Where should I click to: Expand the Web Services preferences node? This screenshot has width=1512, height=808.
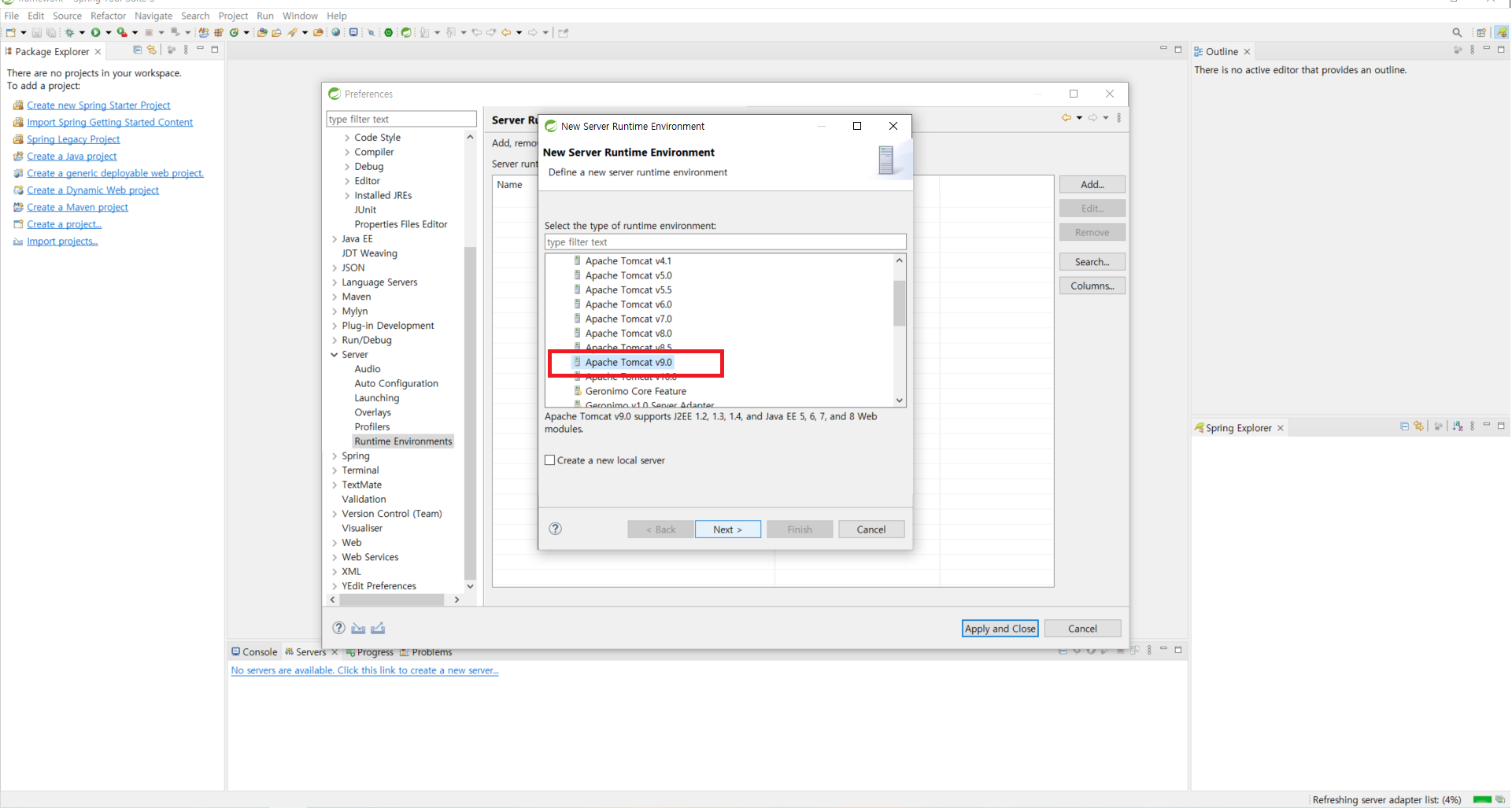coord(335,557)
